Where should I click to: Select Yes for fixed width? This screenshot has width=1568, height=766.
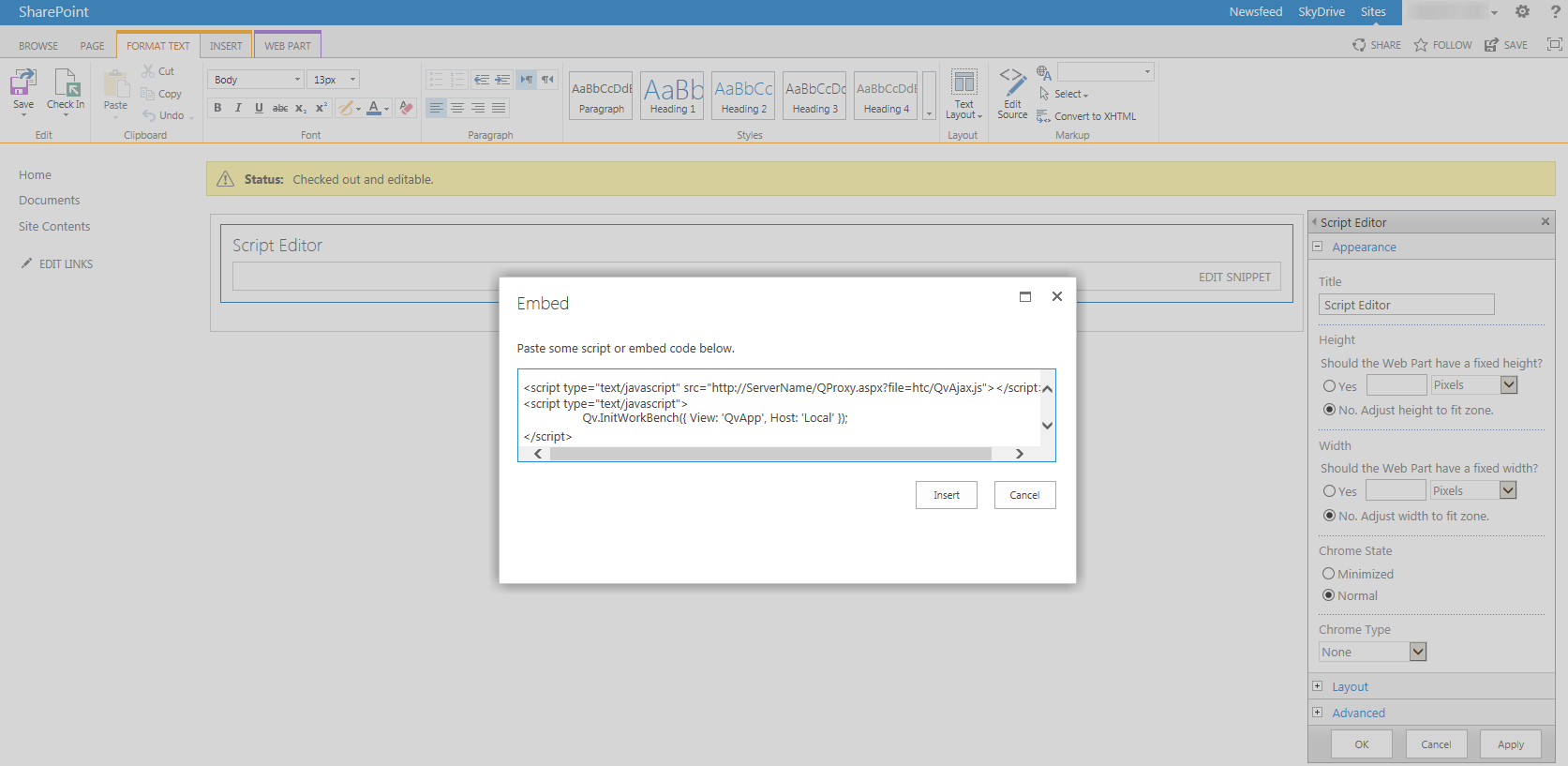point(1329,491)
